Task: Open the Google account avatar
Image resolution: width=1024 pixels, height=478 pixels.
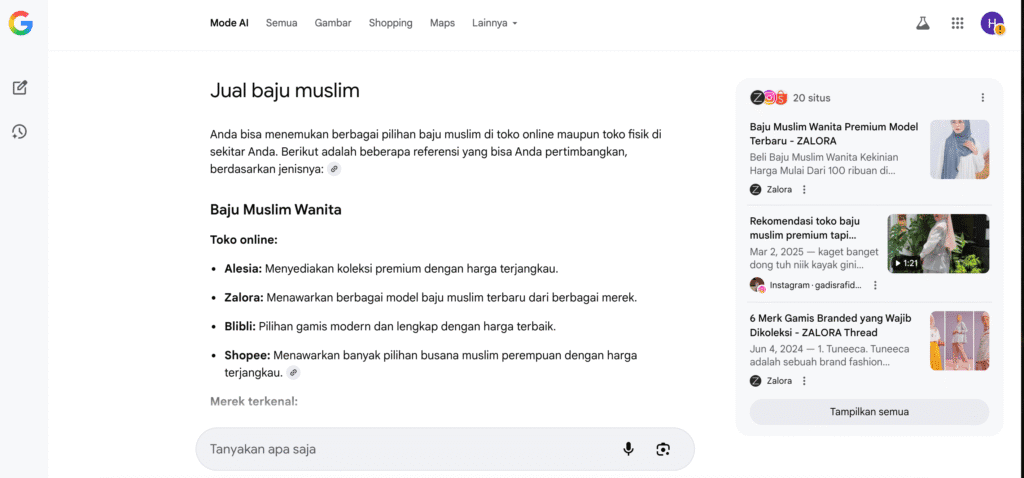Action: click(x=992, y=24)
